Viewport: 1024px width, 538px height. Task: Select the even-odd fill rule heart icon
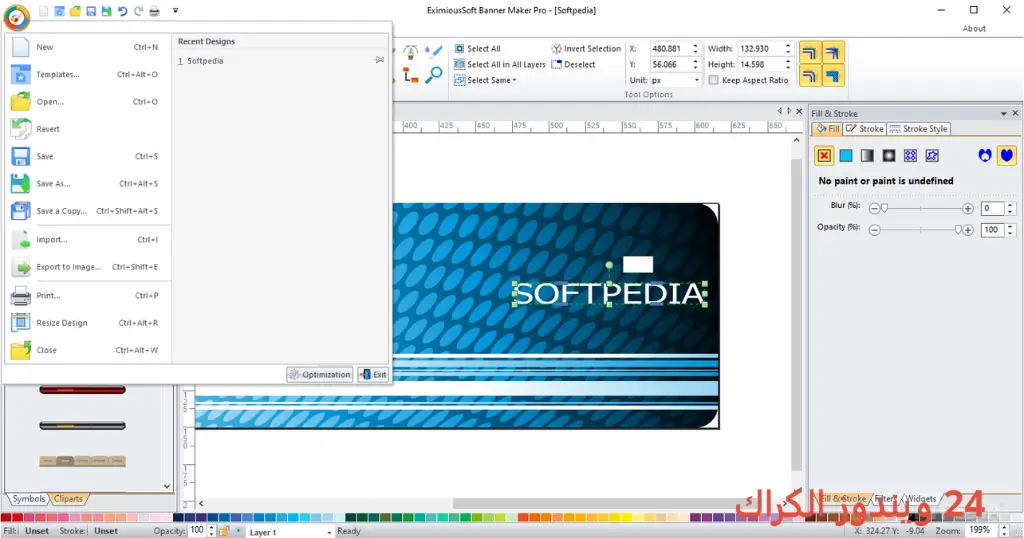(x=985, y=155)
